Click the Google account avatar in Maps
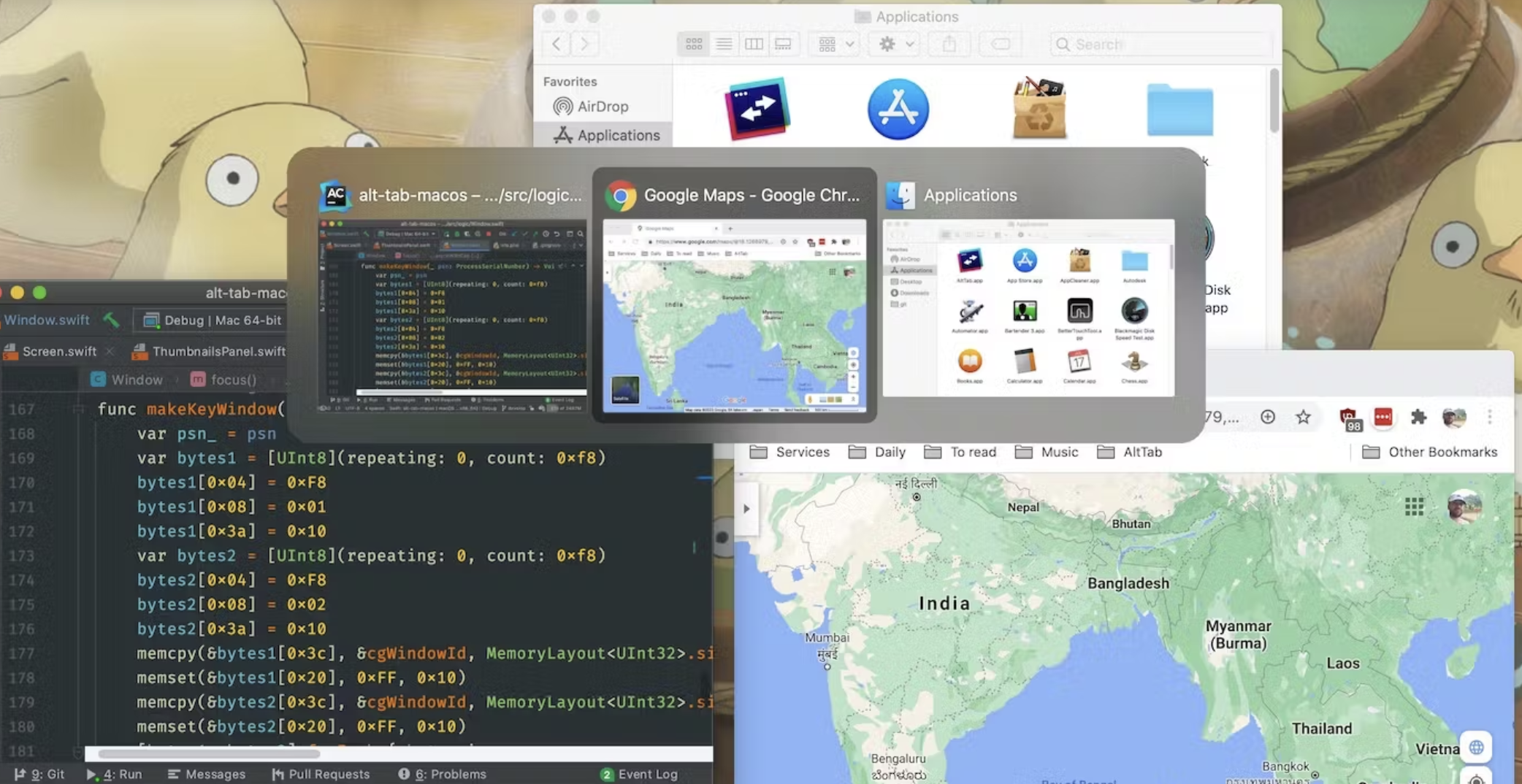1522x784 pixels. [1464, 506]
